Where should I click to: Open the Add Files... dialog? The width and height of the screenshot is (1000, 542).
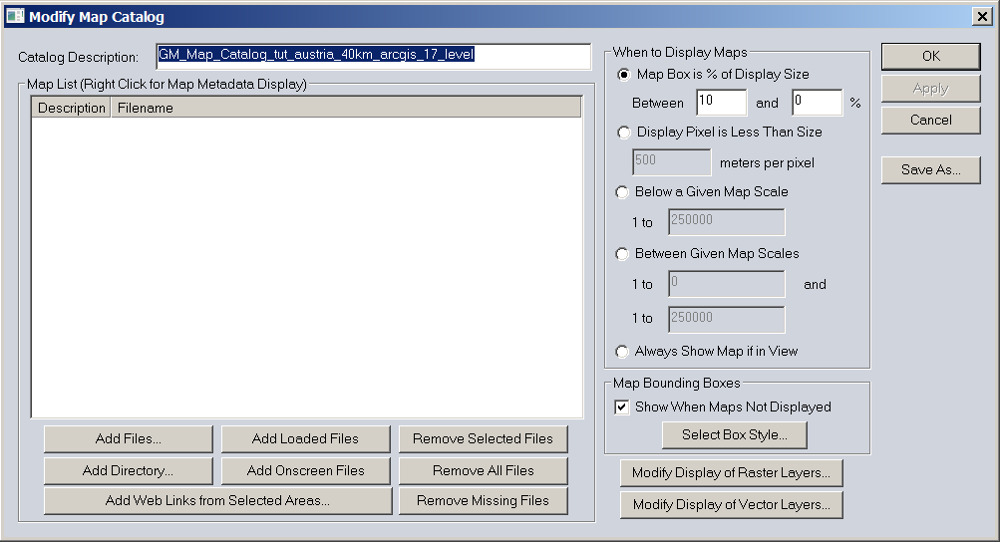[x=128, y=439]
